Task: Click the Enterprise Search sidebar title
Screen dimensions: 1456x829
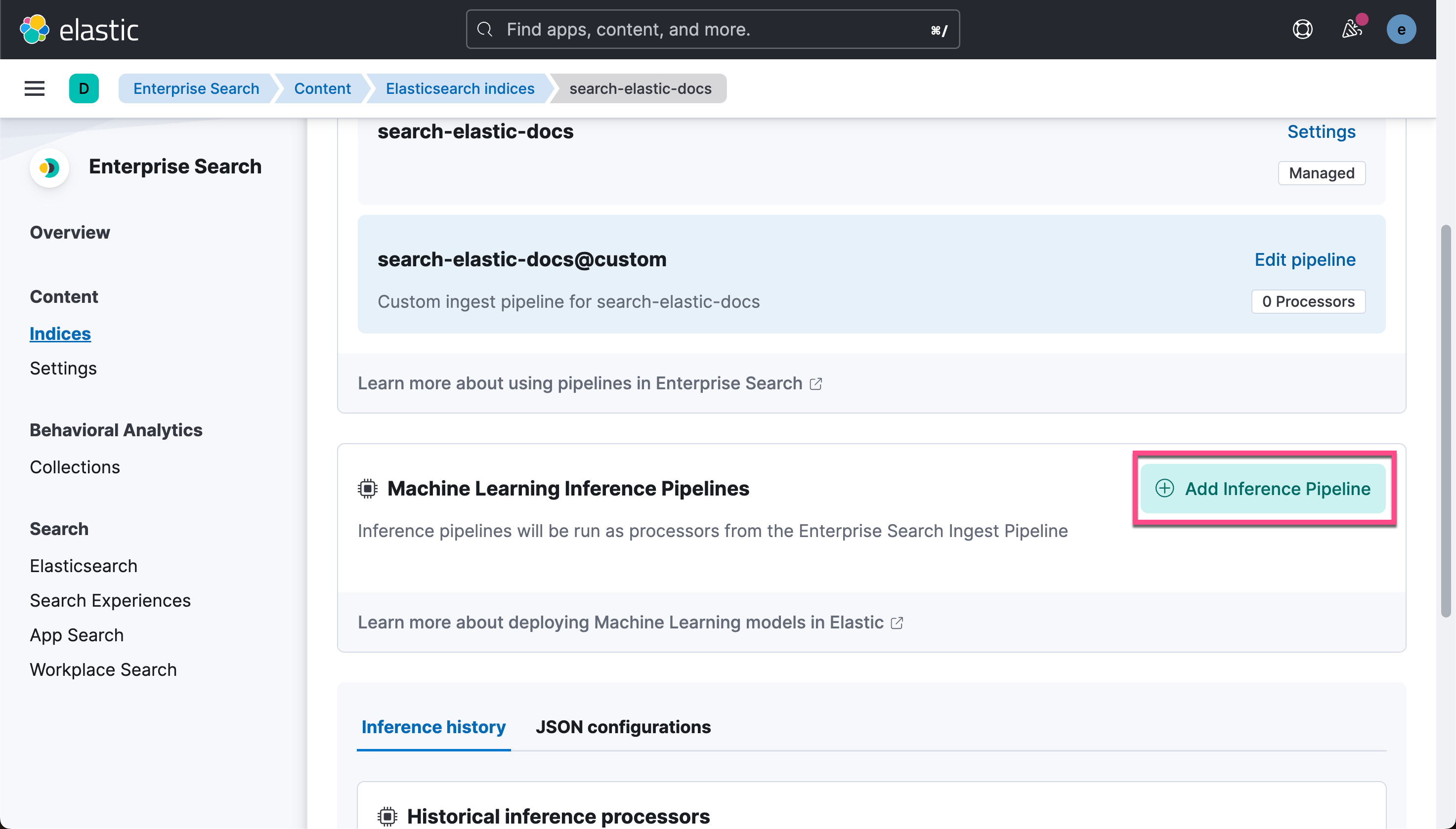Action: (175, 167)
